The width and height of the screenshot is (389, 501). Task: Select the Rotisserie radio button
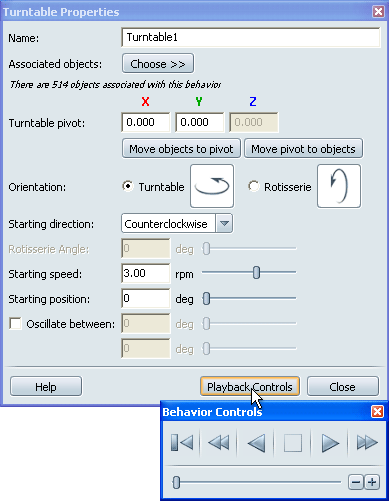pyautogui.click(x=254, y=186)
